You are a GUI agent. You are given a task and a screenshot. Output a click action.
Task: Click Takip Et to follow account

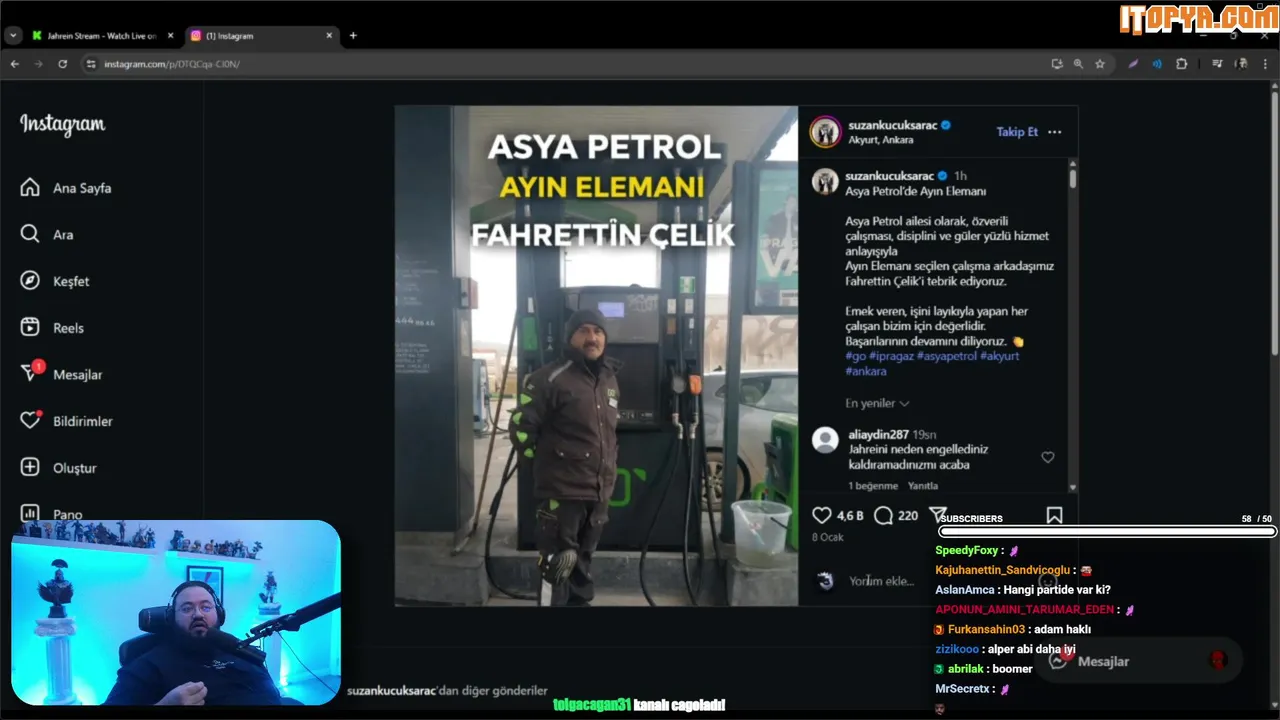pos(1017,132)
